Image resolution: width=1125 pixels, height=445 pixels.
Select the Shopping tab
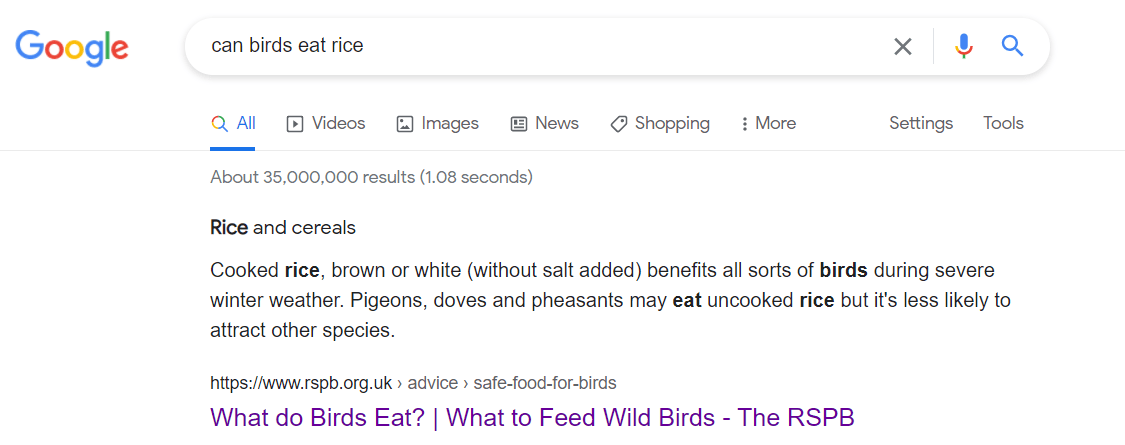[660, 123]
